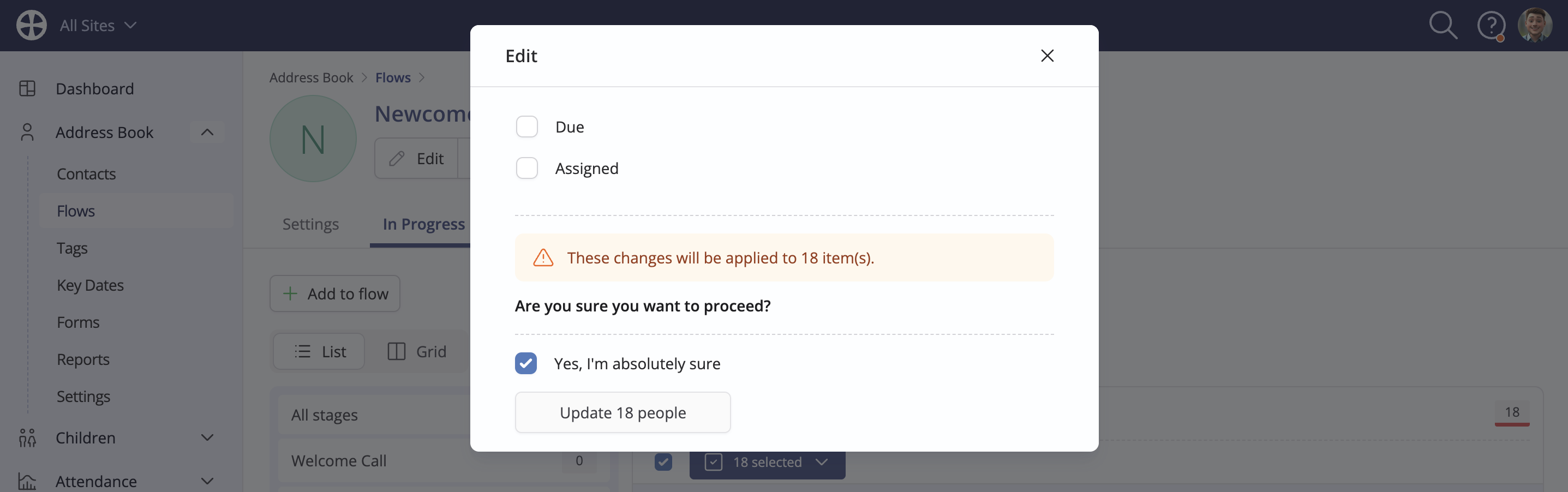Open the help question mark icon
Screen dimensions: 1568x492
click(1491, 26)
